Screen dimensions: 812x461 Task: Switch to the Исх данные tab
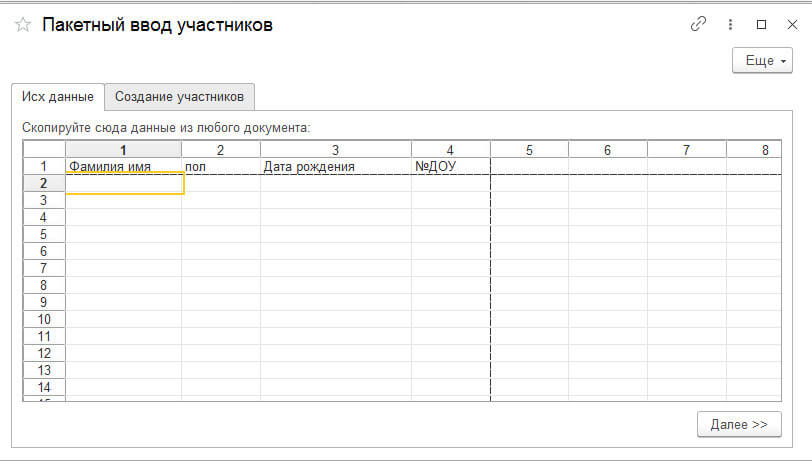(57, 97)
